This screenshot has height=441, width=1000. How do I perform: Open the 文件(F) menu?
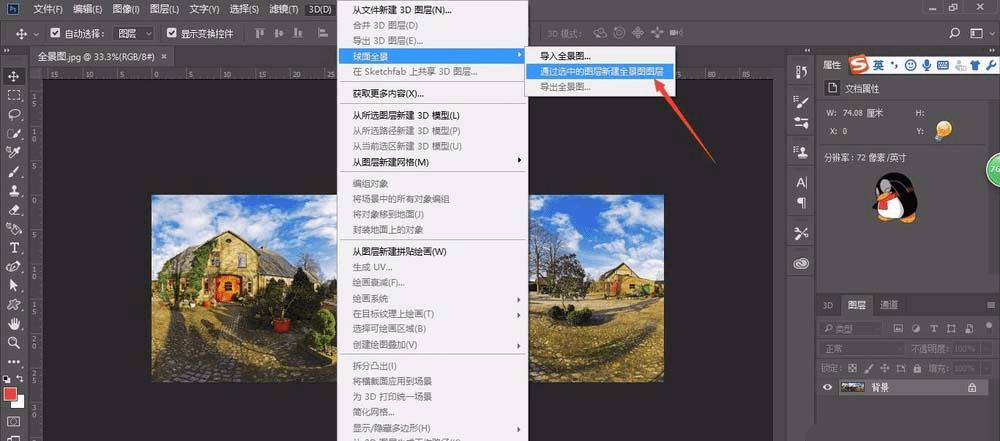48,10
